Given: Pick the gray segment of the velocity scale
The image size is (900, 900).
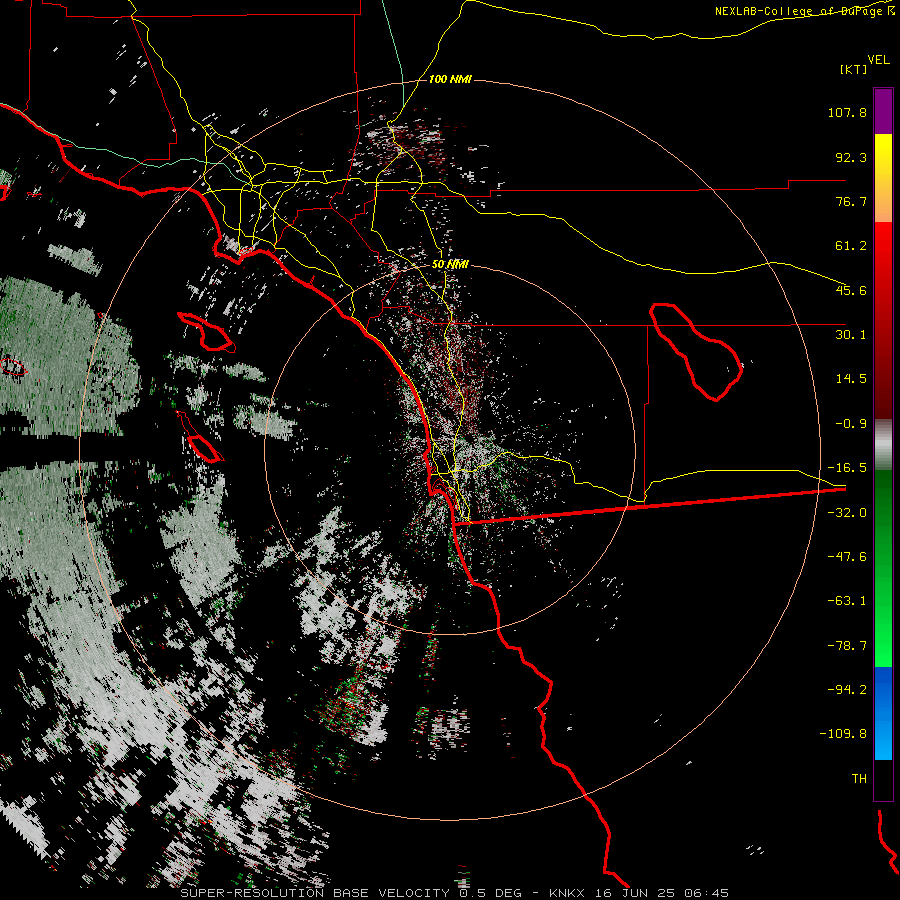Looking at the screenshot, I should click(883, 445).
